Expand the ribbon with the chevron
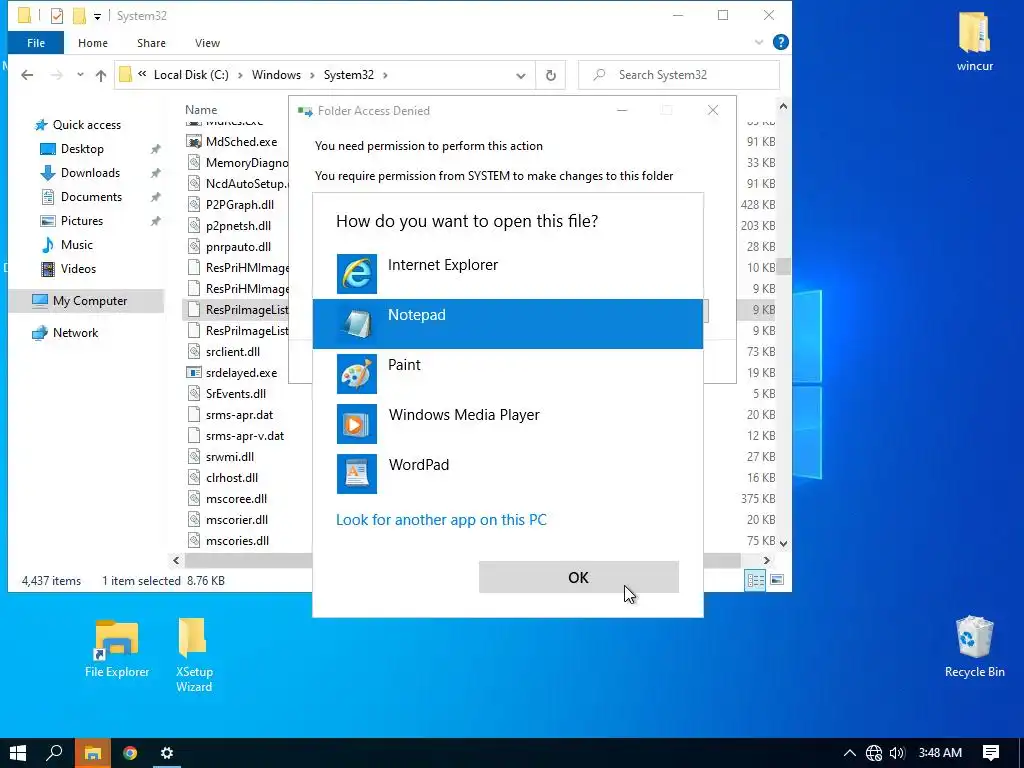 (759, 42)
